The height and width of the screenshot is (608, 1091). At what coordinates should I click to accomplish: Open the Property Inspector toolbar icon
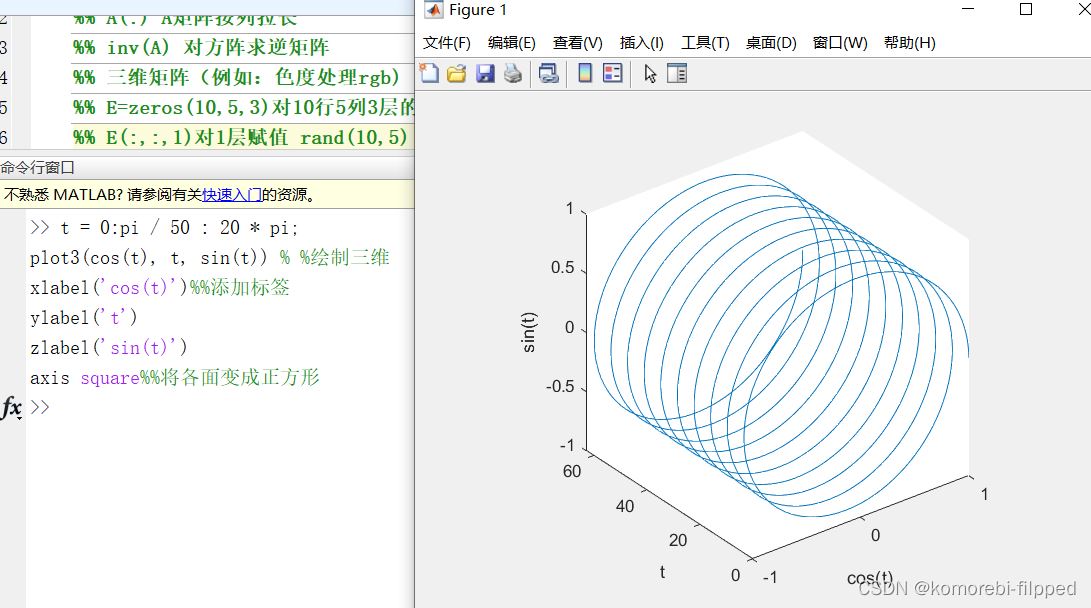point(677,73)
